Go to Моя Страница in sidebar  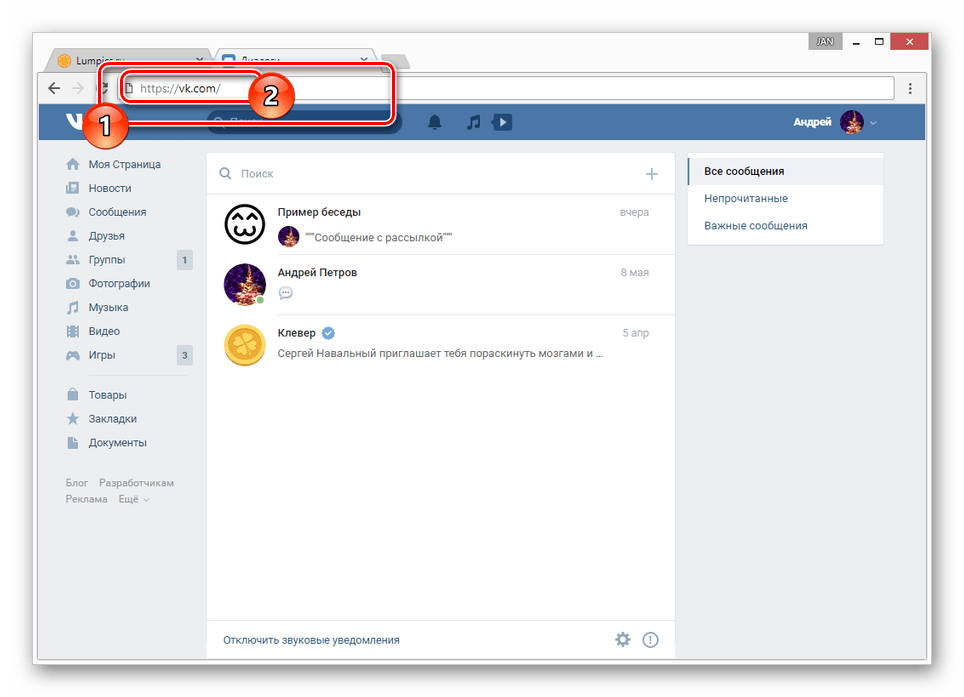124,164
